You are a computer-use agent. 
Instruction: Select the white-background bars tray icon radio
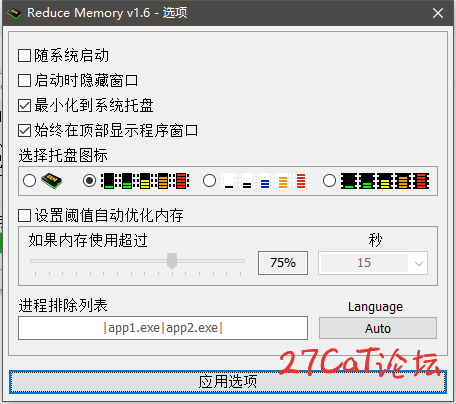pyautogui.click(x=209, y=181)
